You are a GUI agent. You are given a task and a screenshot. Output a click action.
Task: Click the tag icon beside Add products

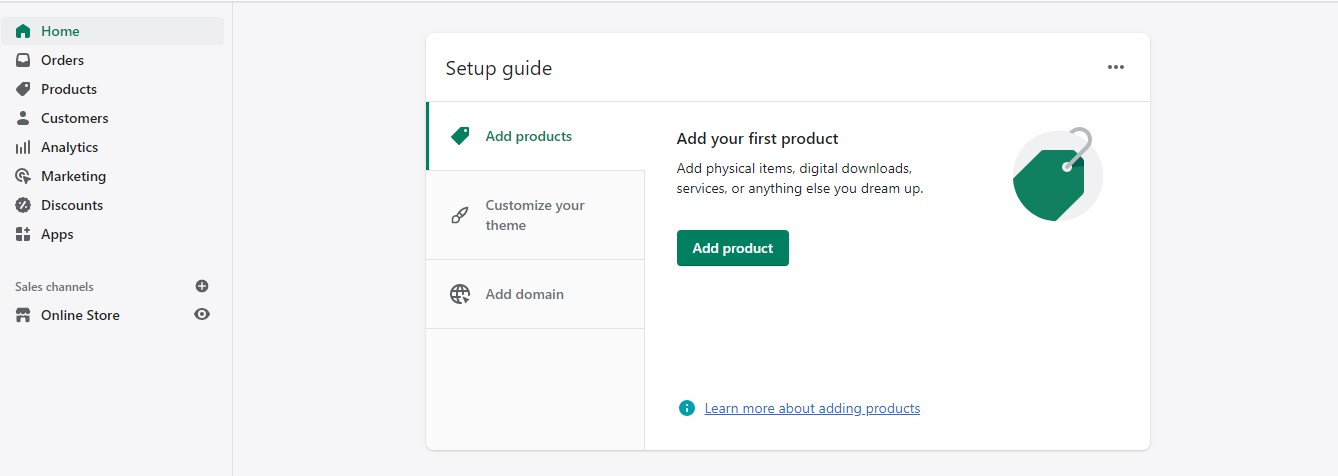pos(460,136)
